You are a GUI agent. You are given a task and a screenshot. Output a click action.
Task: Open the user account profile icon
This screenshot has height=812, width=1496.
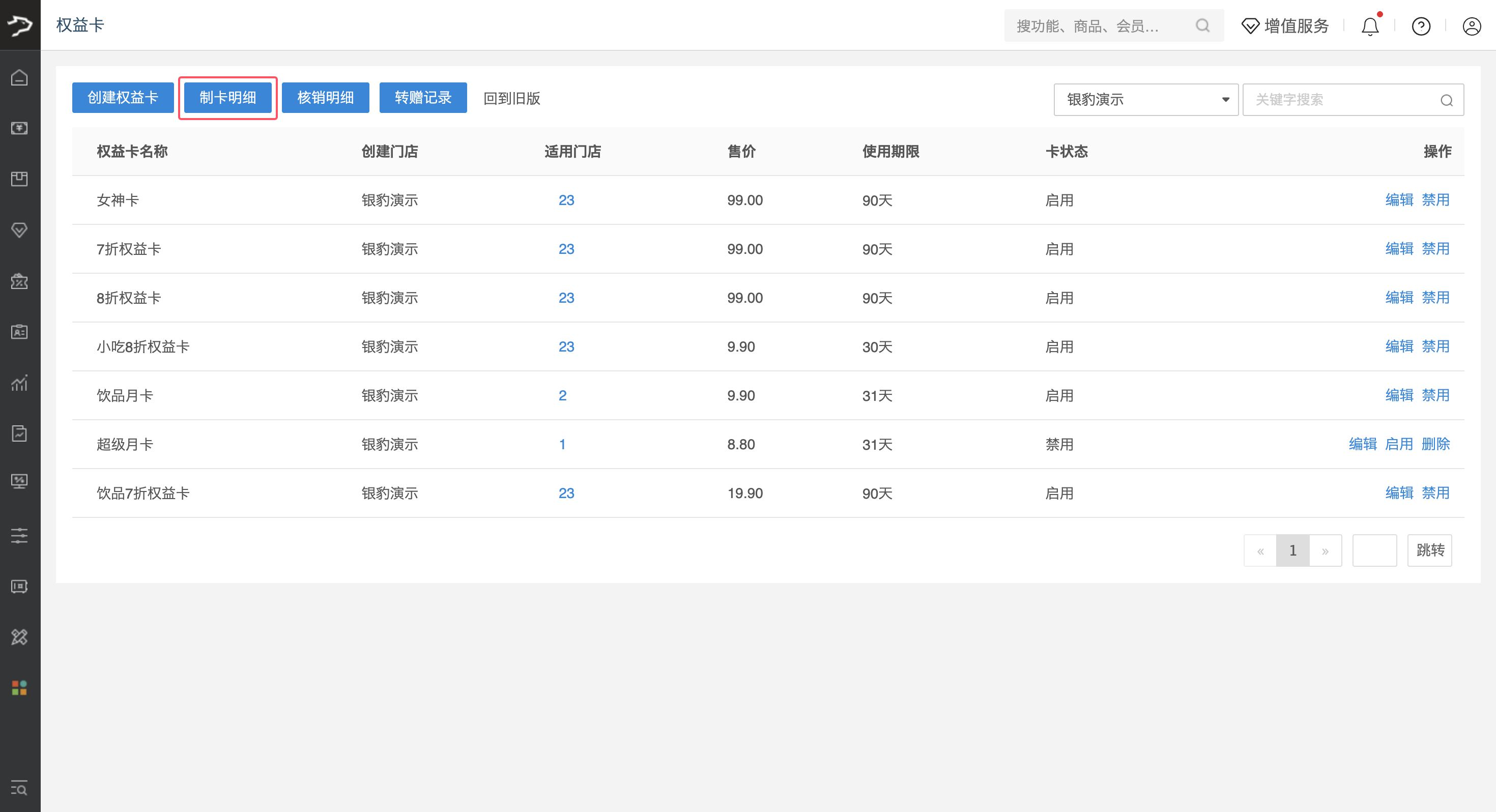click(1472, 26)
